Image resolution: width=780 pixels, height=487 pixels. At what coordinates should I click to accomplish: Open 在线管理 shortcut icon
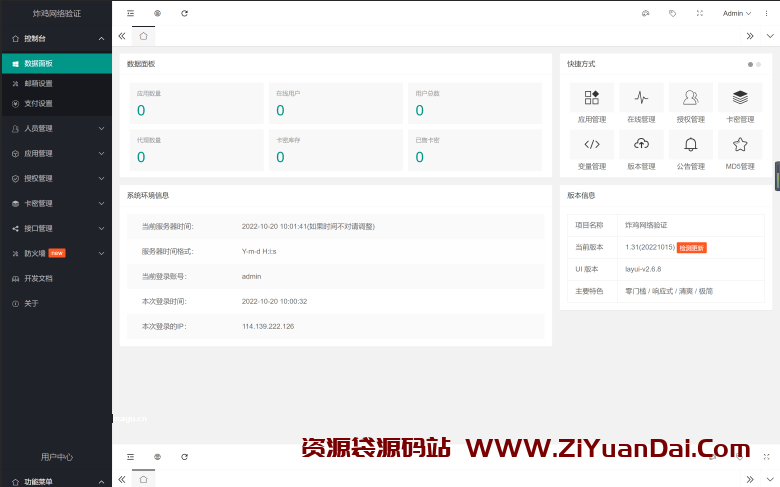click(x=641, y=97)
